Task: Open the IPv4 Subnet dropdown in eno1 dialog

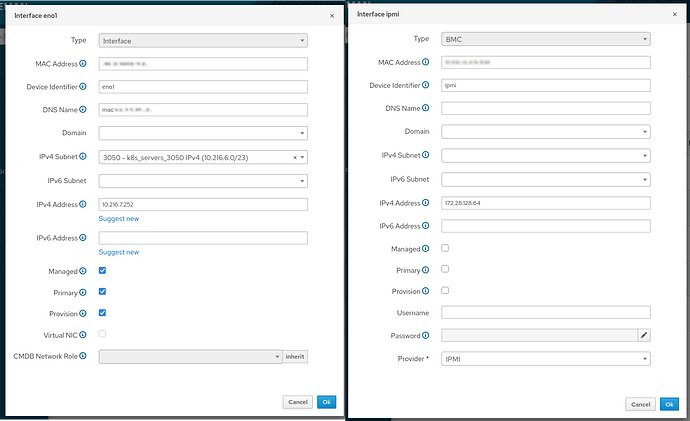Action: (x=203, y=157)
